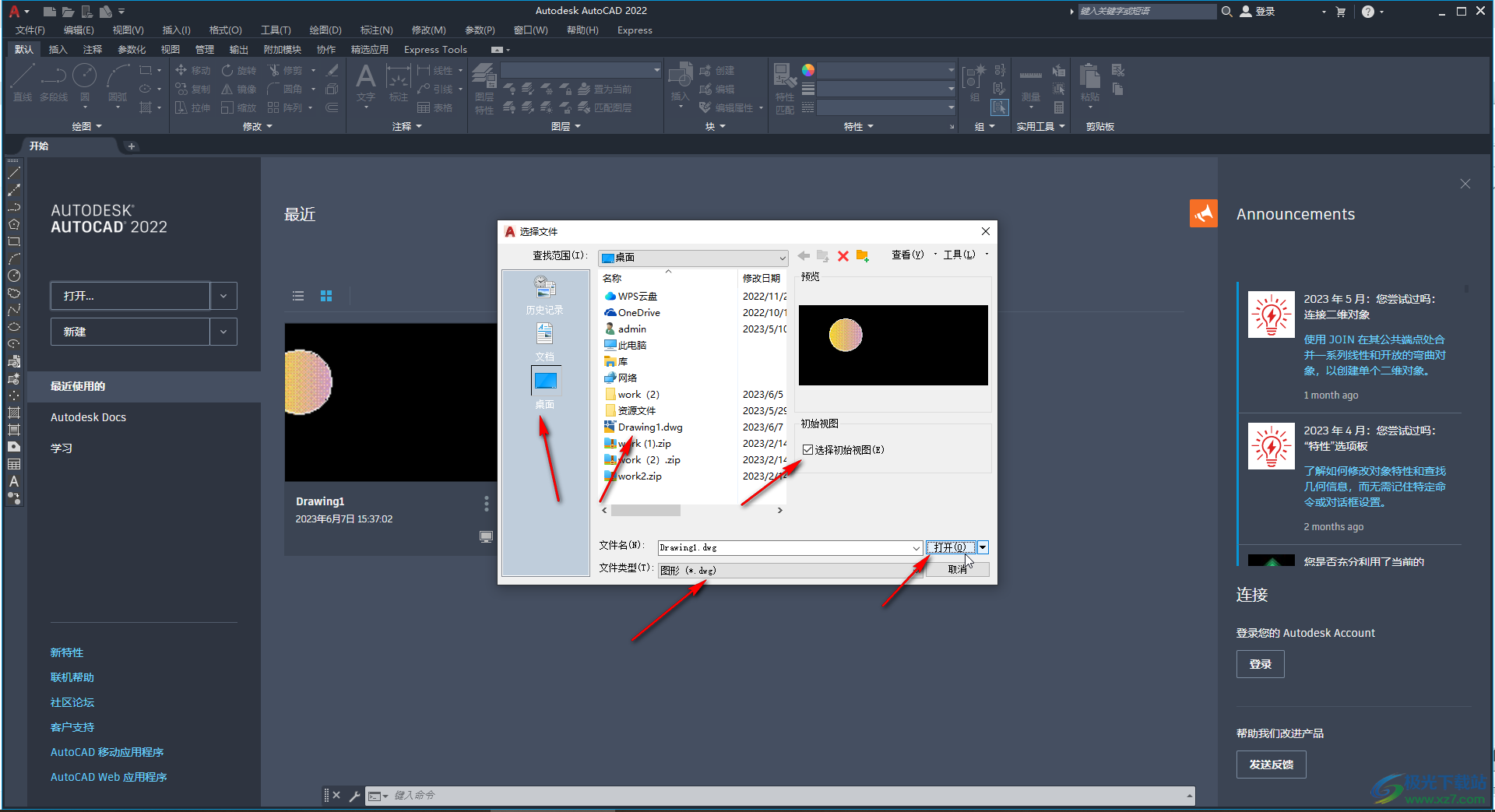Expand the File name (文件名) dropdown
This screenshot has width=1495, height=812.
coord(916,548)
